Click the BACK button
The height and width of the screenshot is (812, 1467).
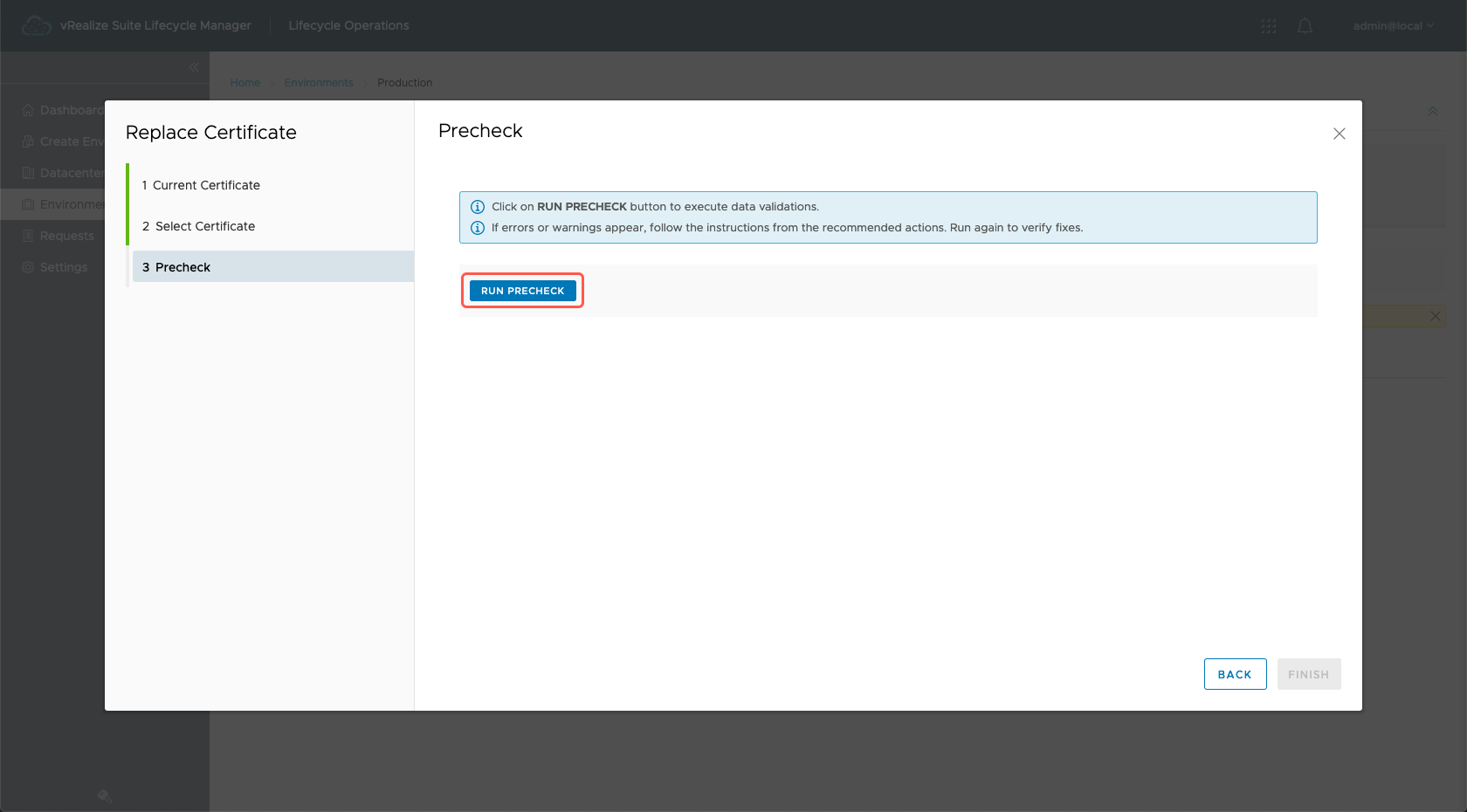tap(1235, 674)
